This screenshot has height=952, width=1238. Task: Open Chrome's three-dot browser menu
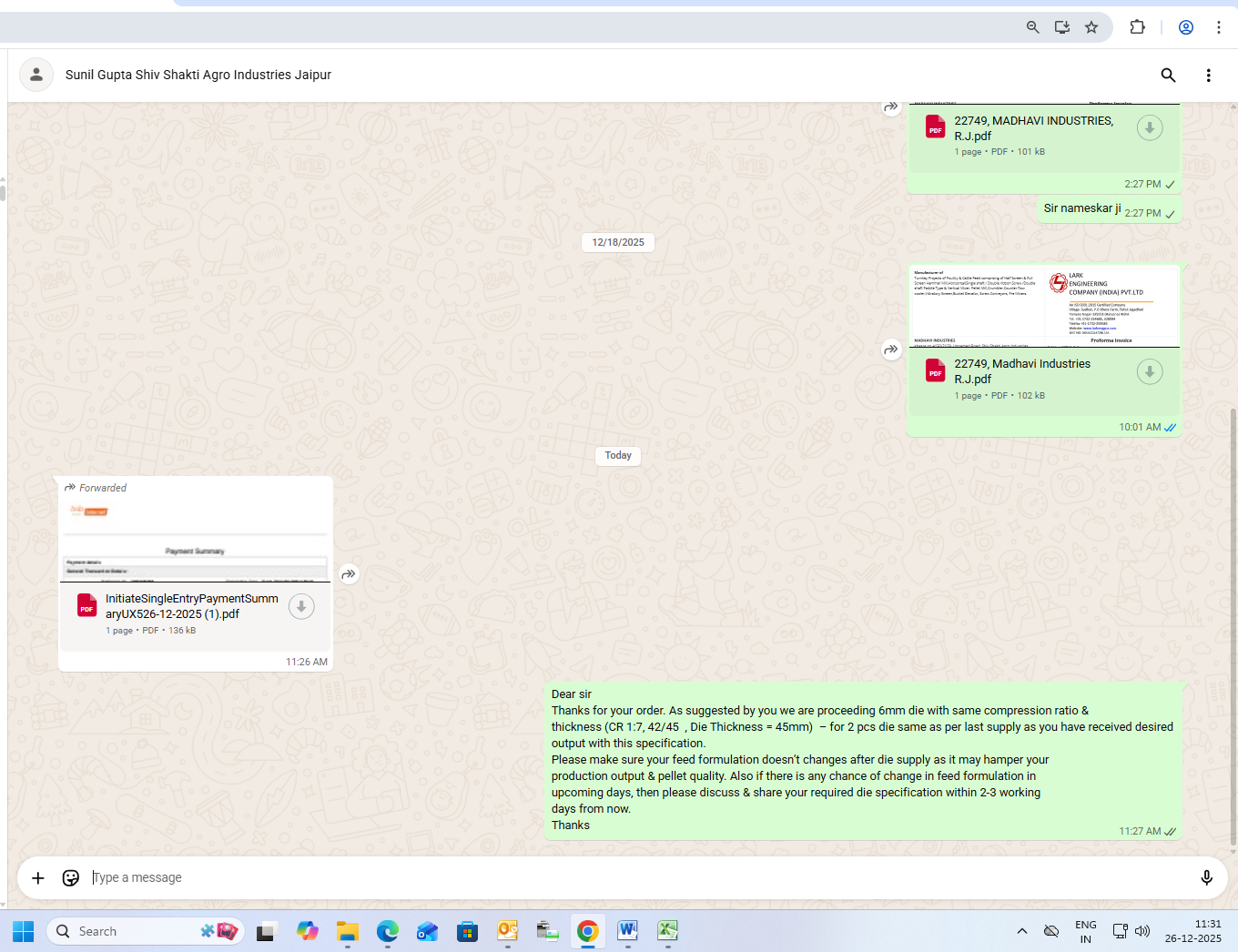[x=1218, y=27]
